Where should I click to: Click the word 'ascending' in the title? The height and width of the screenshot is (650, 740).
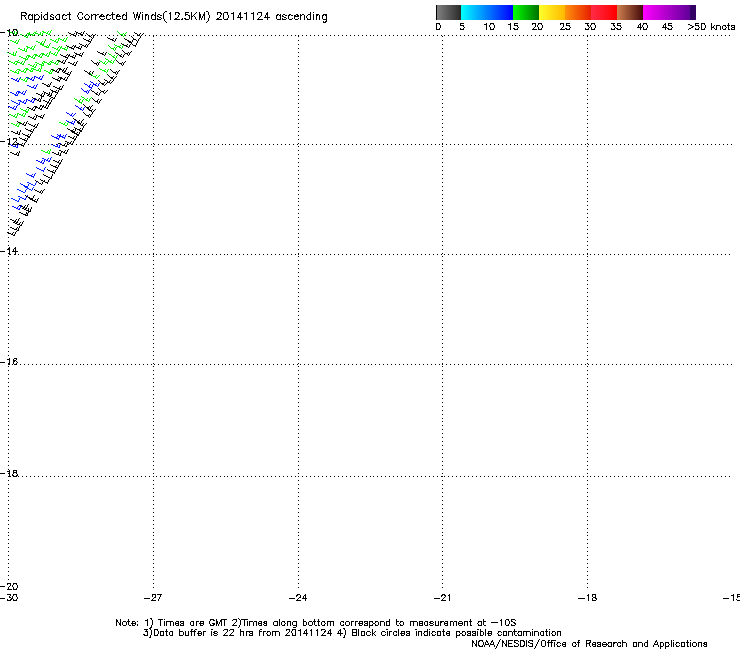(x=301, y=17)
